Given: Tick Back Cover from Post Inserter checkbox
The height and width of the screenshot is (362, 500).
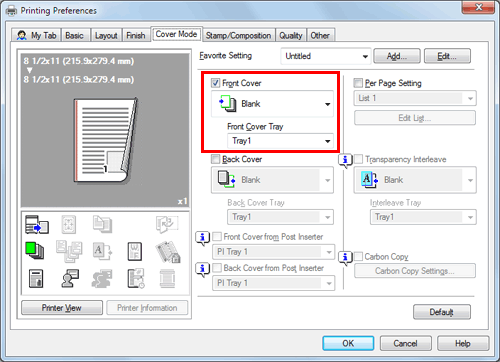Looking at the screenshot, I should [217, 268].
